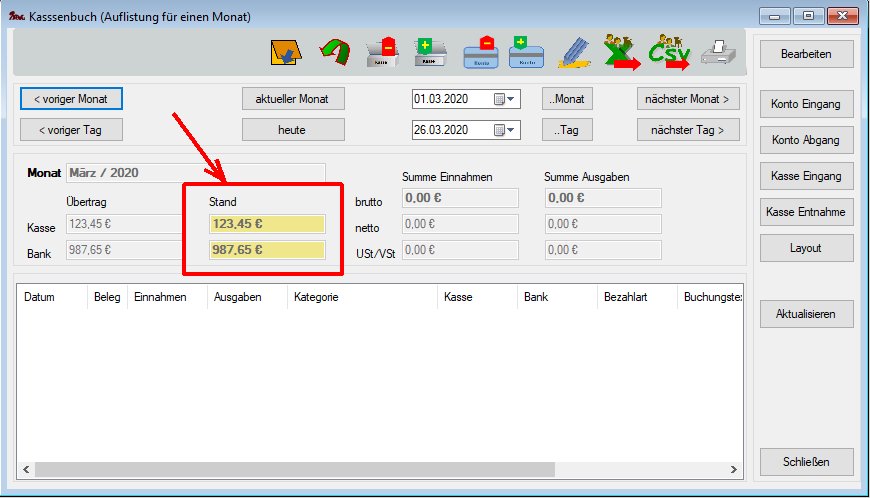
Task: Click the 'heute' button
Action: click(x=293, y=130)
